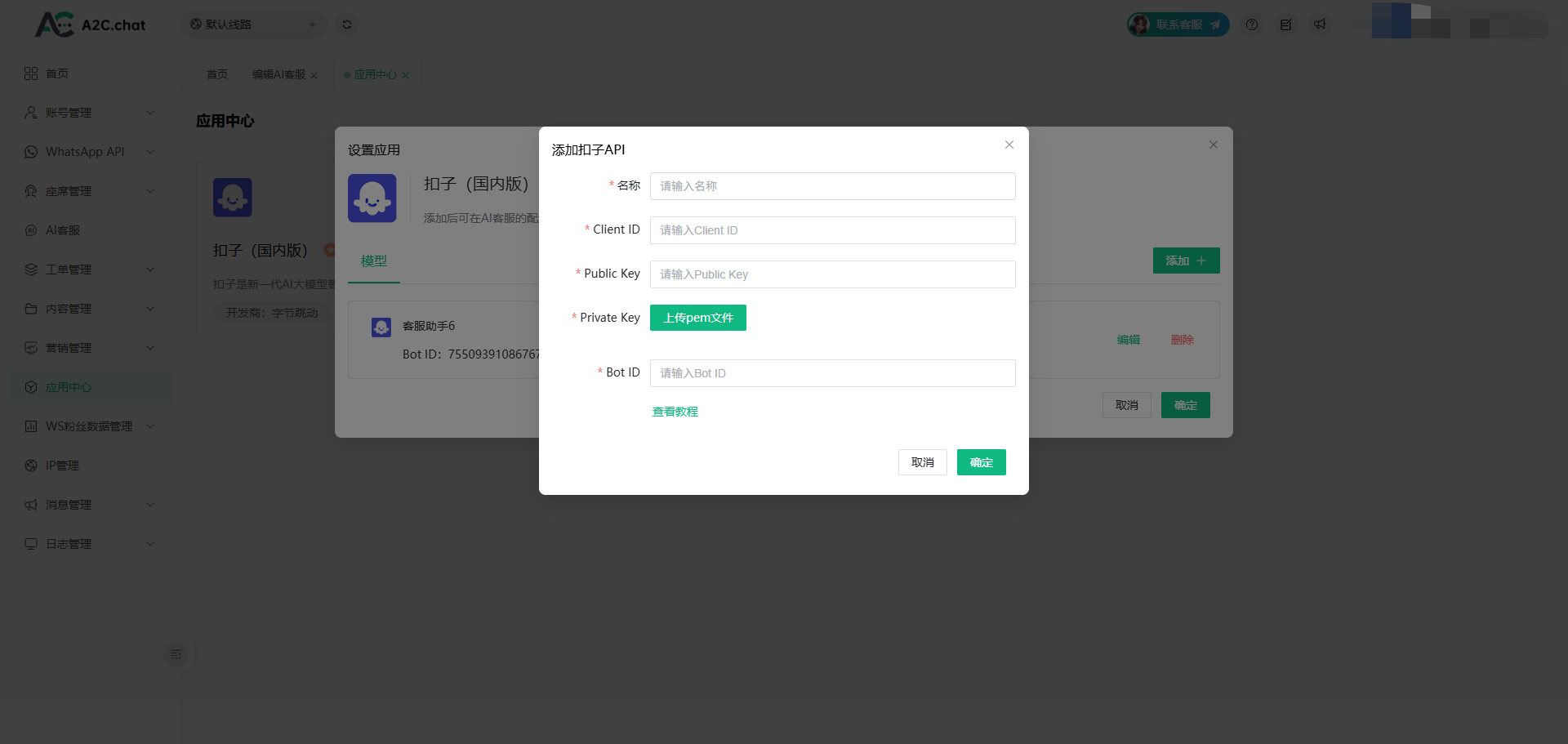Viewport: 1568px width, 744px height.
Task: Click into the Bot ID input field
Action: [x=832, y=373]
